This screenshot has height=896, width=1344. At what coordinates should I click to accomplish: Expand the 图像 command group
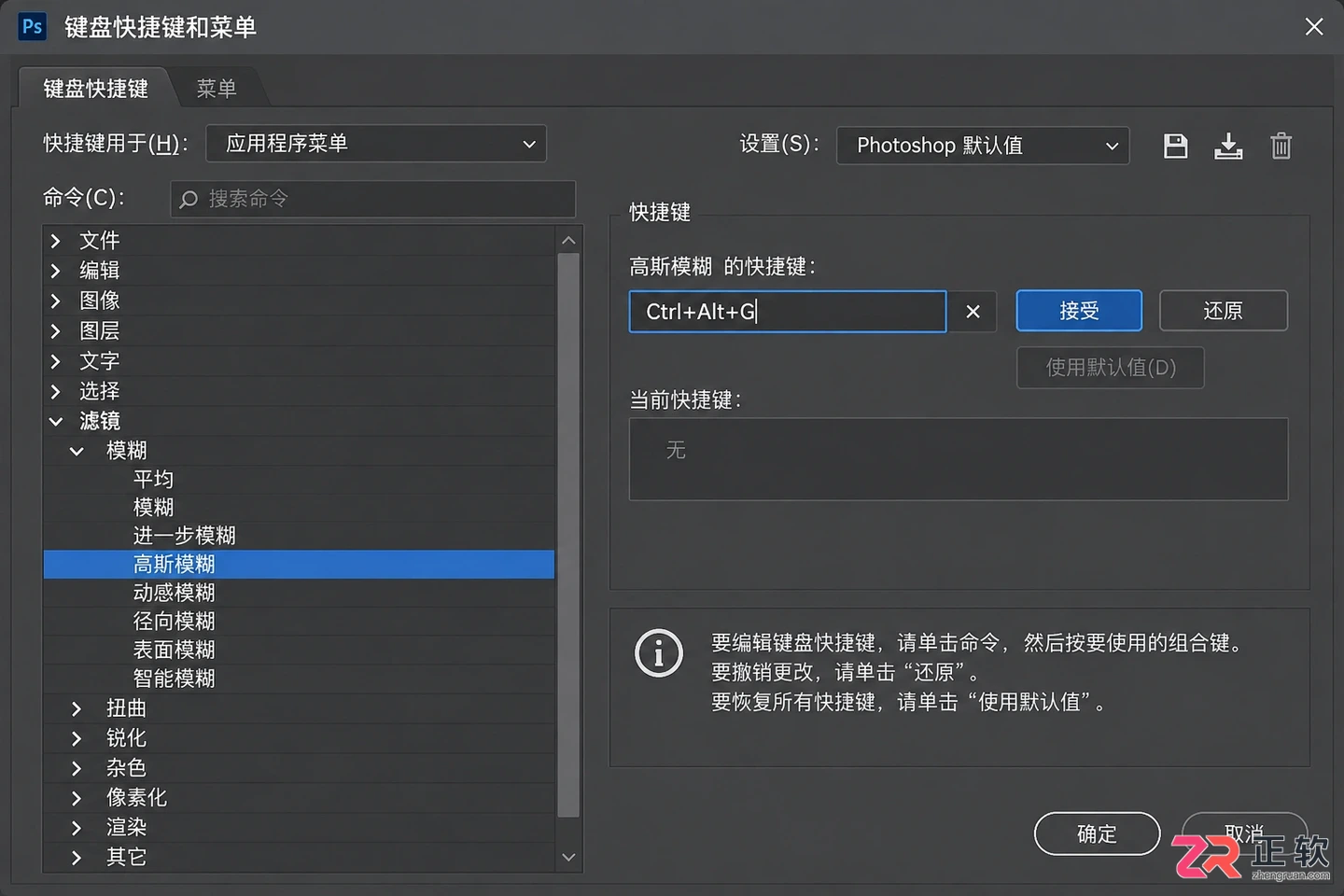pyautogui.click(x=56, y=301)
